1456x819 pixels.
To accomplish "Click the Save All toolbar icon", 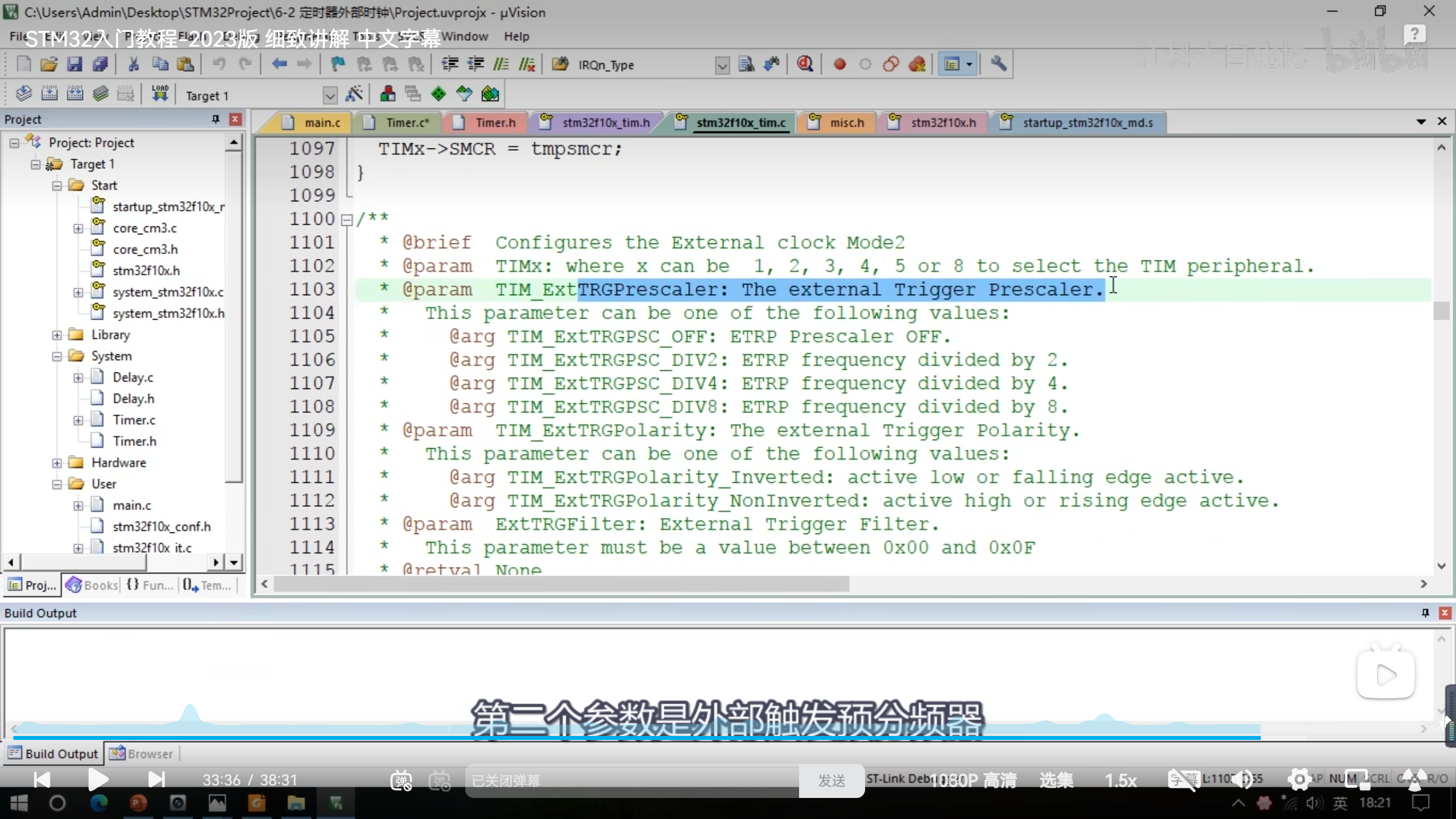I will click(x=100, y=64).
